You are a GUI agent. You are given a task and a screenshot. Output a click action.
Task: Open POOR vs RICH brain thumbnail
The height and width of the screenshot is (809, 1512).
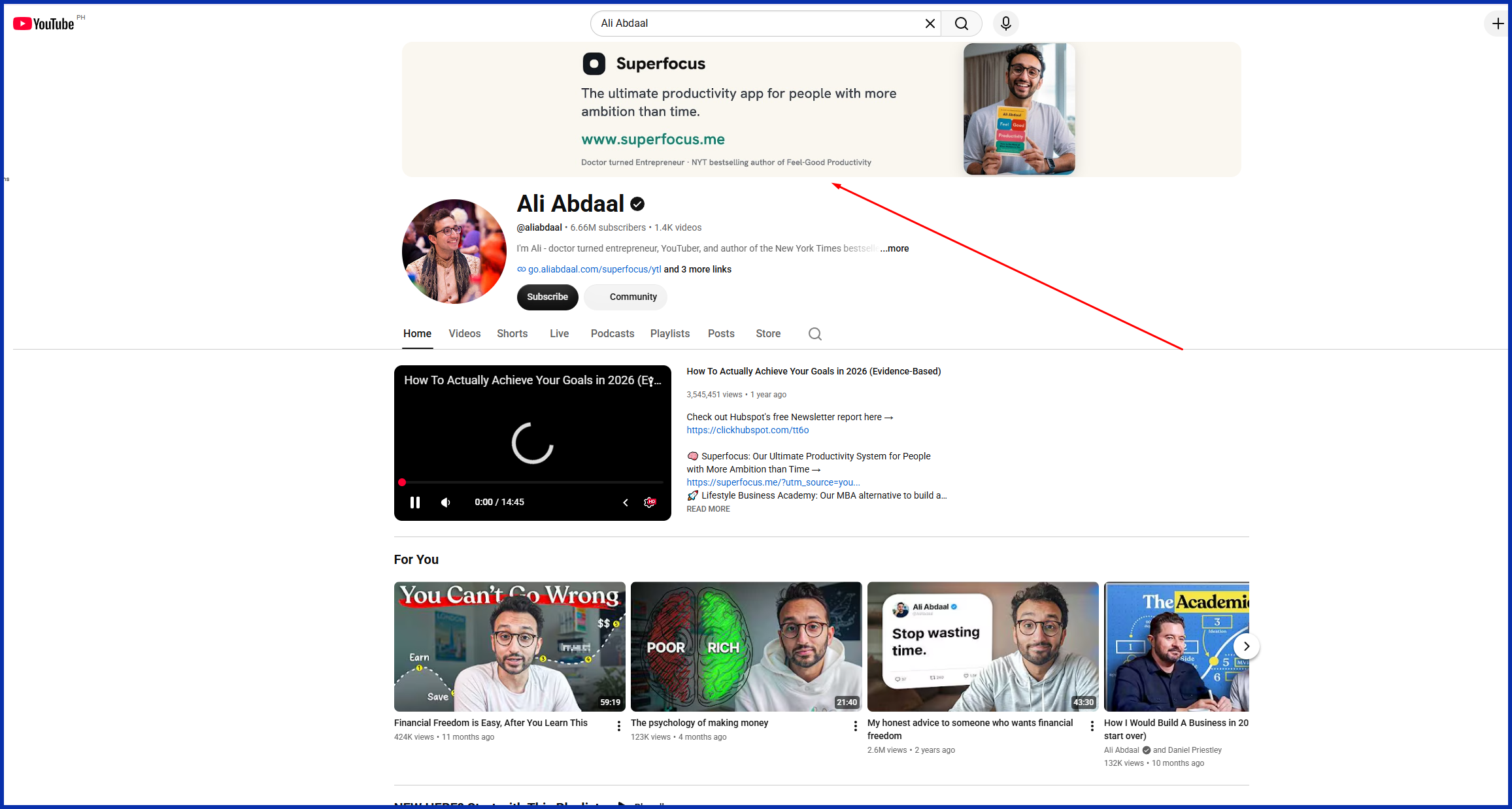[x=746, y=646]
